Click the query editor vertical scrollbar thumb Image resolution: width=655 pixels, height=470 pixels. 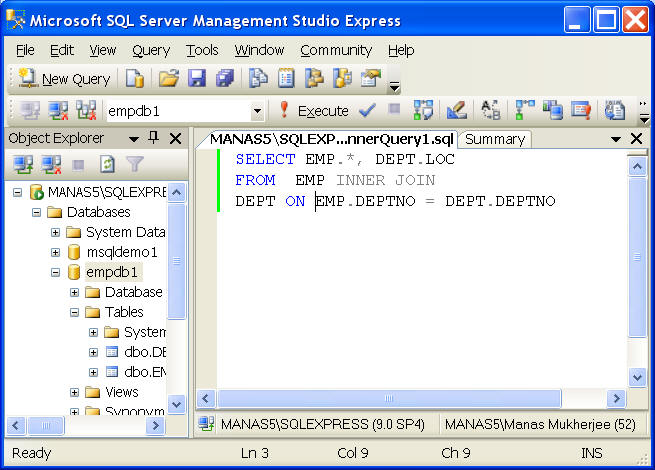637,257
